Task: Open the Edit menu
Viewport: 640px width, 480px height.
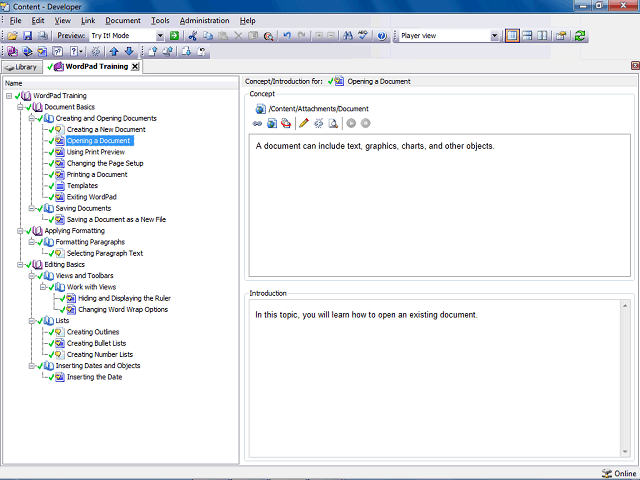Action: (38, 20)
